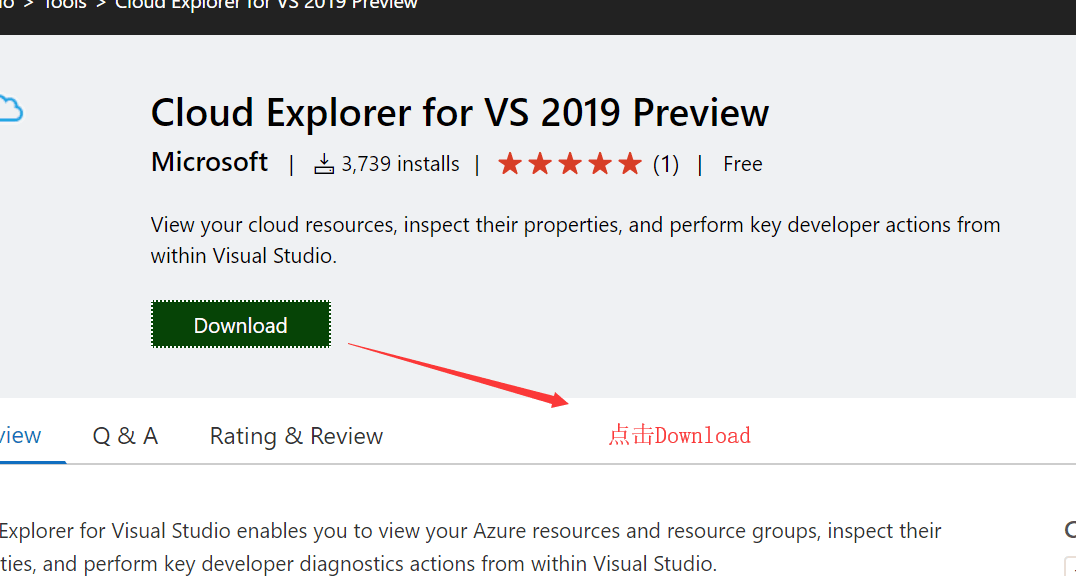Select the fourth rating star
Screen dimensions: 1076x576
600,164
